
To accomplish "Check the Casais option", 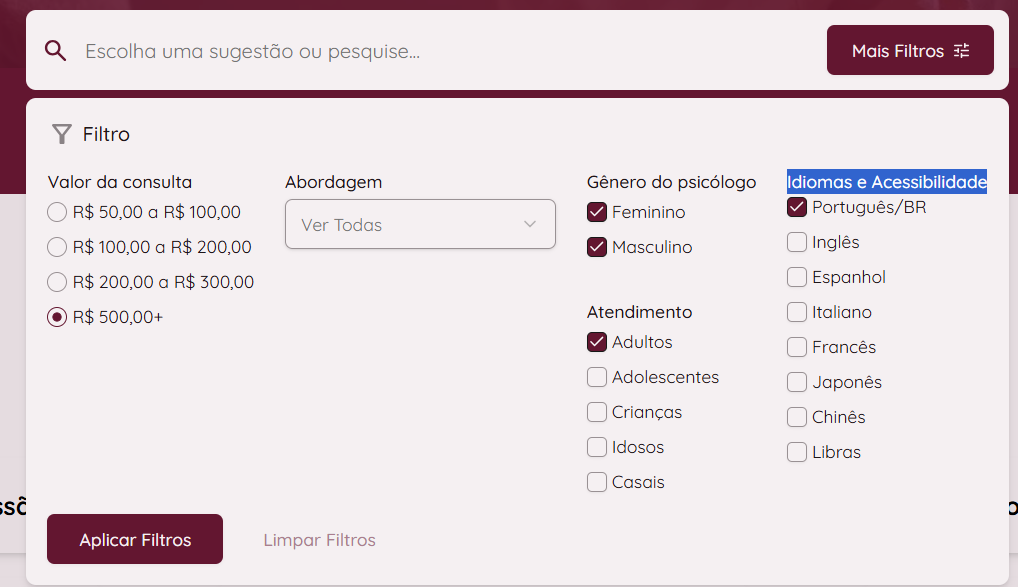I will [597, 482].
